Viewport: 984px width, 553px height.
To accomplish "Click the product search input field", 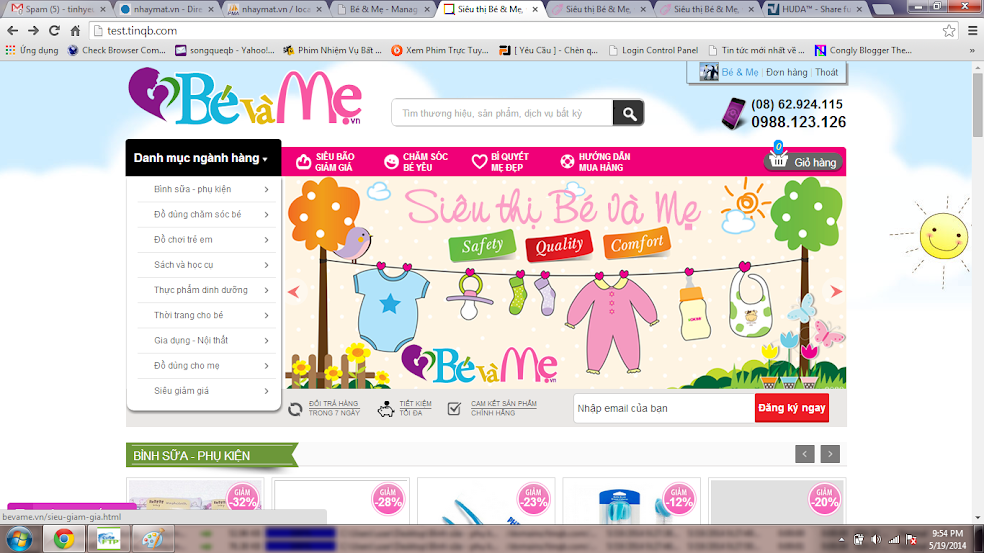I will coord(502,113).
